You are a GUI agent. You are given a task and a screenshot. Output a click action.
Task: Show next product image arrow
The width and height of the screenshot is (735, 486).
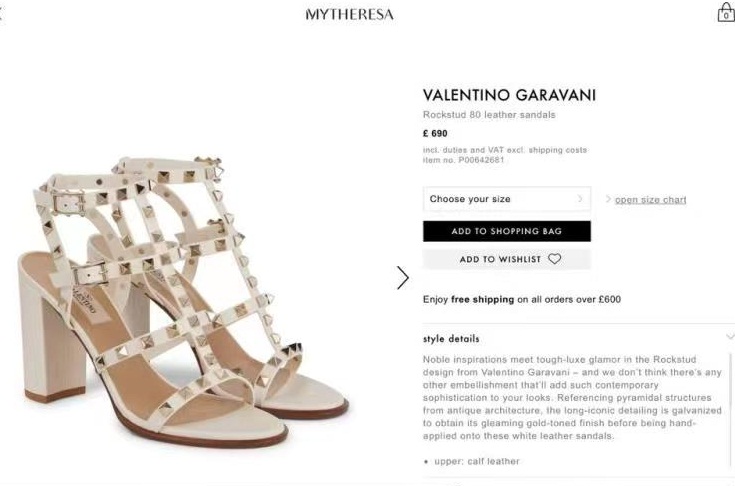click(x=403, y=277)
